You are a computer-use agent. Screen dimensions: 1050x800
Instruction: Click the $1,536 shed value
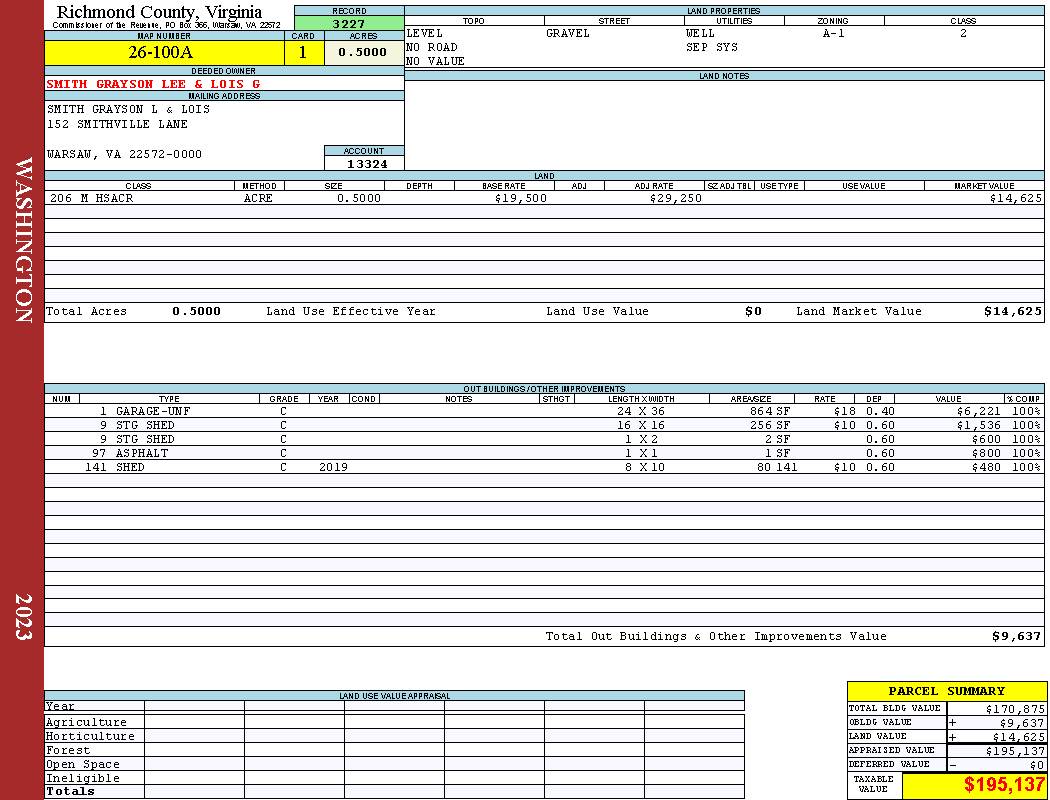978,426
